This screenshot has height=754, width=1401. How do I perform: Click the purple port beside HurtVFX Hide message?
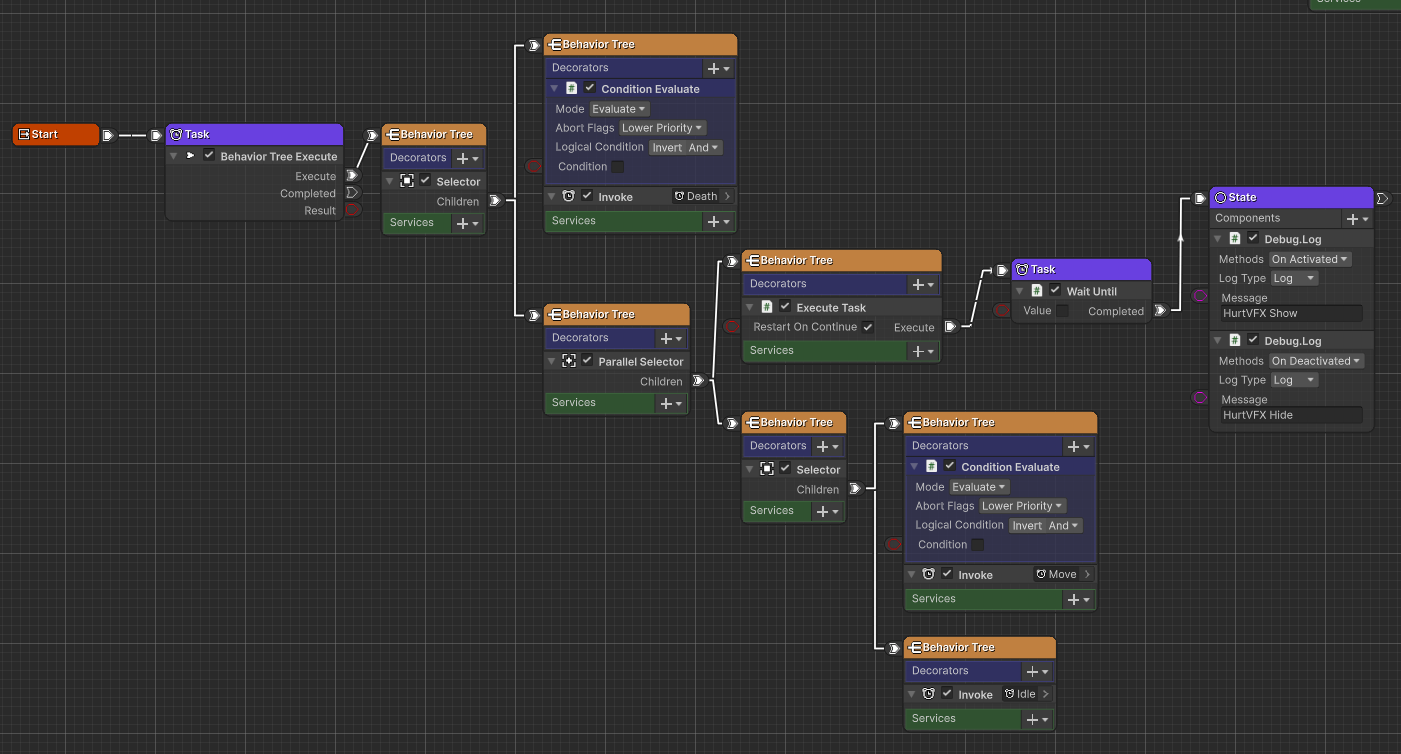tap(1200, 398)
